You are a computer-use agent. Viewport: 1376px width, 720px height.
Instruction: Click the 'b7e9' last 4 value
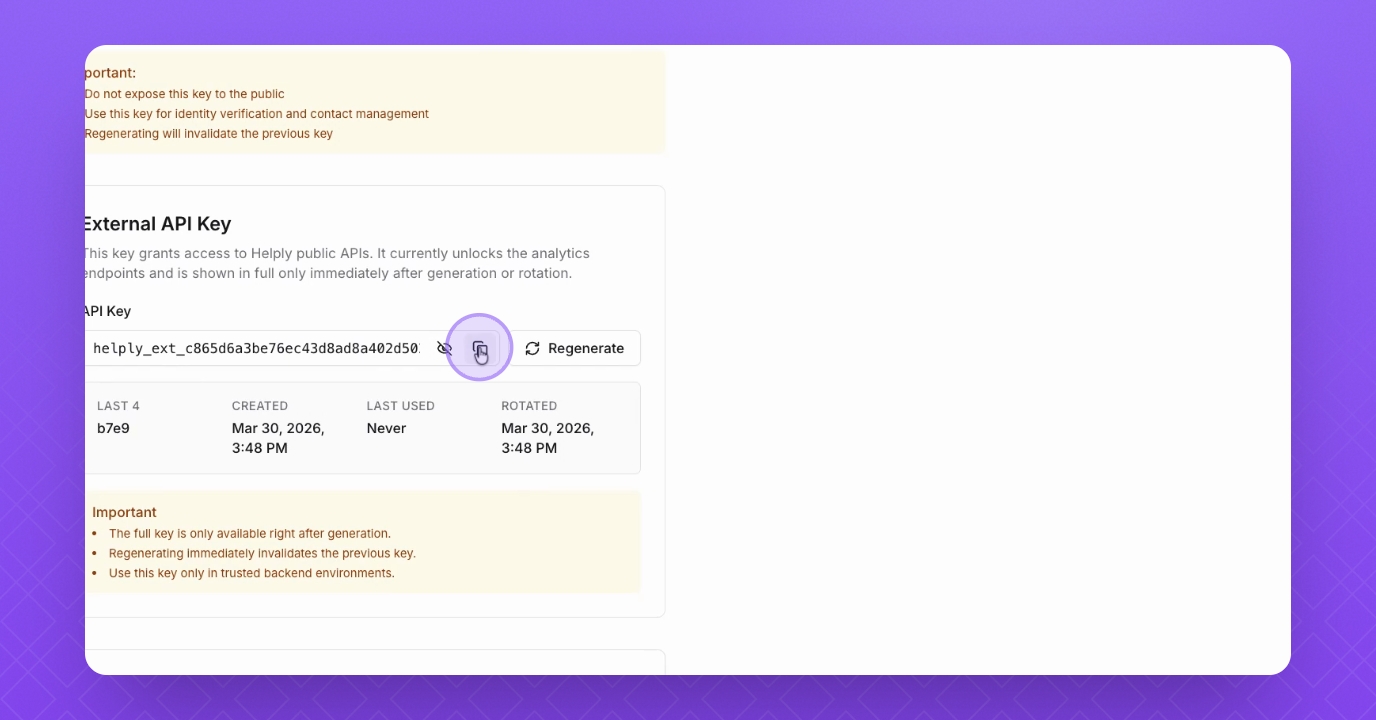[x=113, y=428]
